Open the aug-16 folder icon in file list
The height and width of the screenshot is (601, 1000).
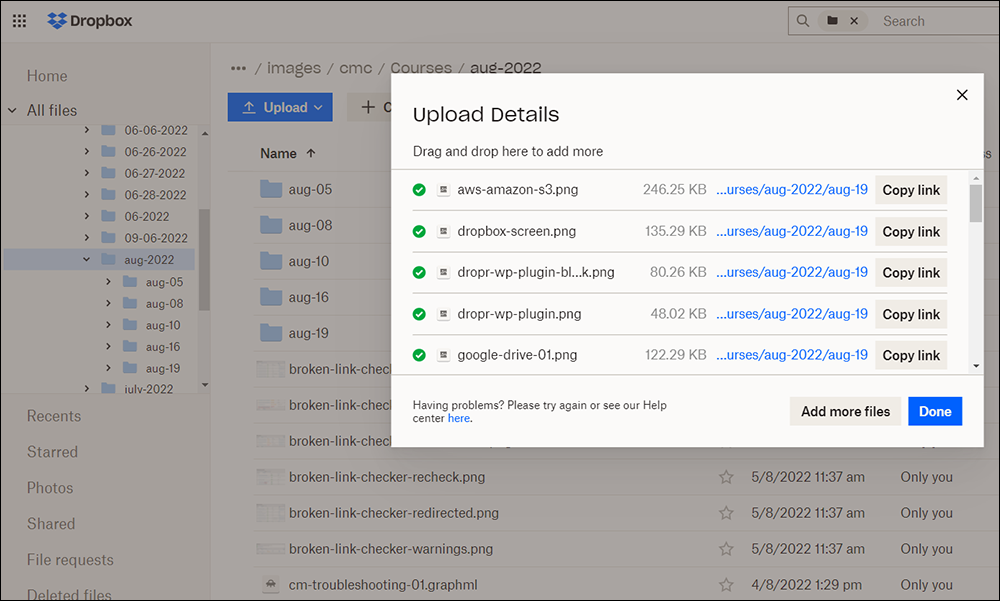tap(271, 297)
